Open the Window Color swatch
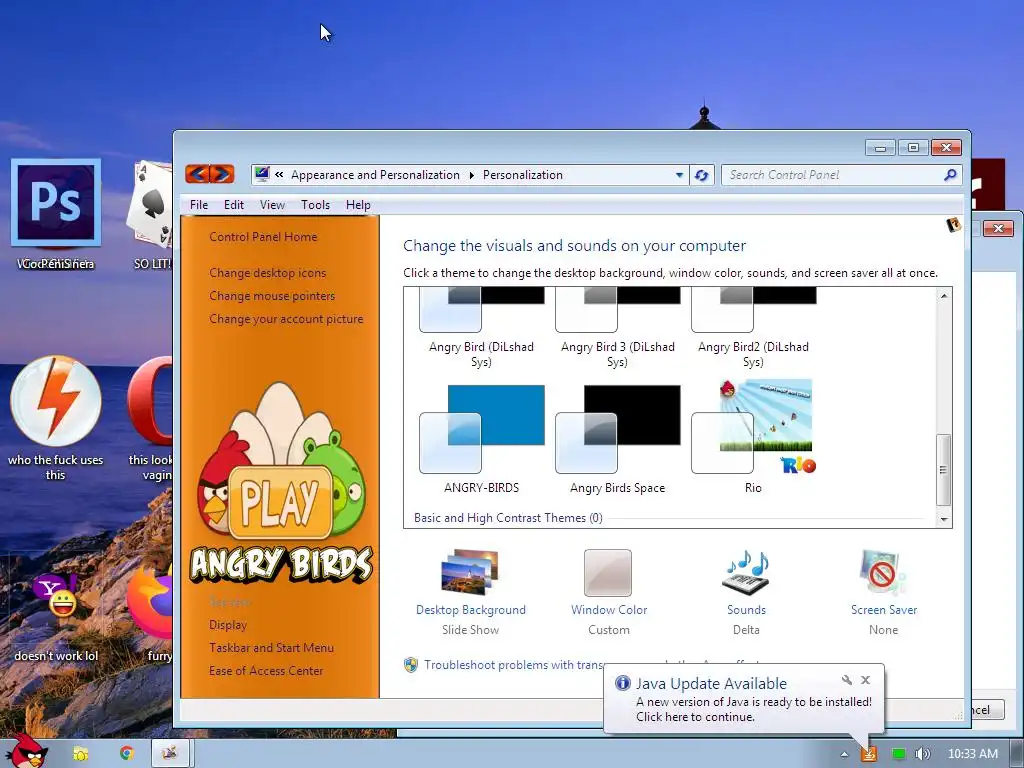Screen dimensions: 1024x768 tap(608, 573)
